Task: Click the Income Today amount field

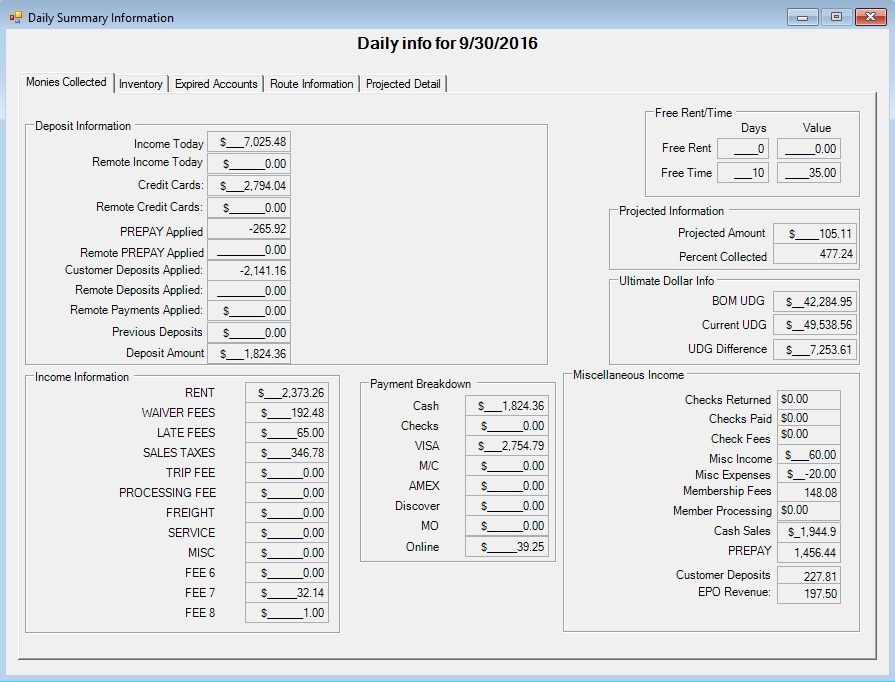Action: [249, 143]
